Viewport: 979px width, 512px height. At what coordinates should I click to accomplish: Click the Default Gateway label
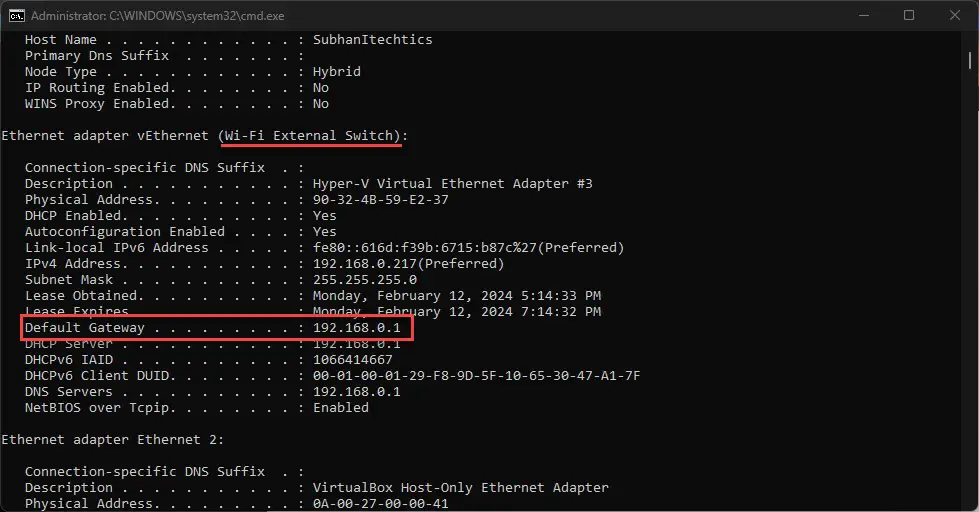click(x=84, y=328)
